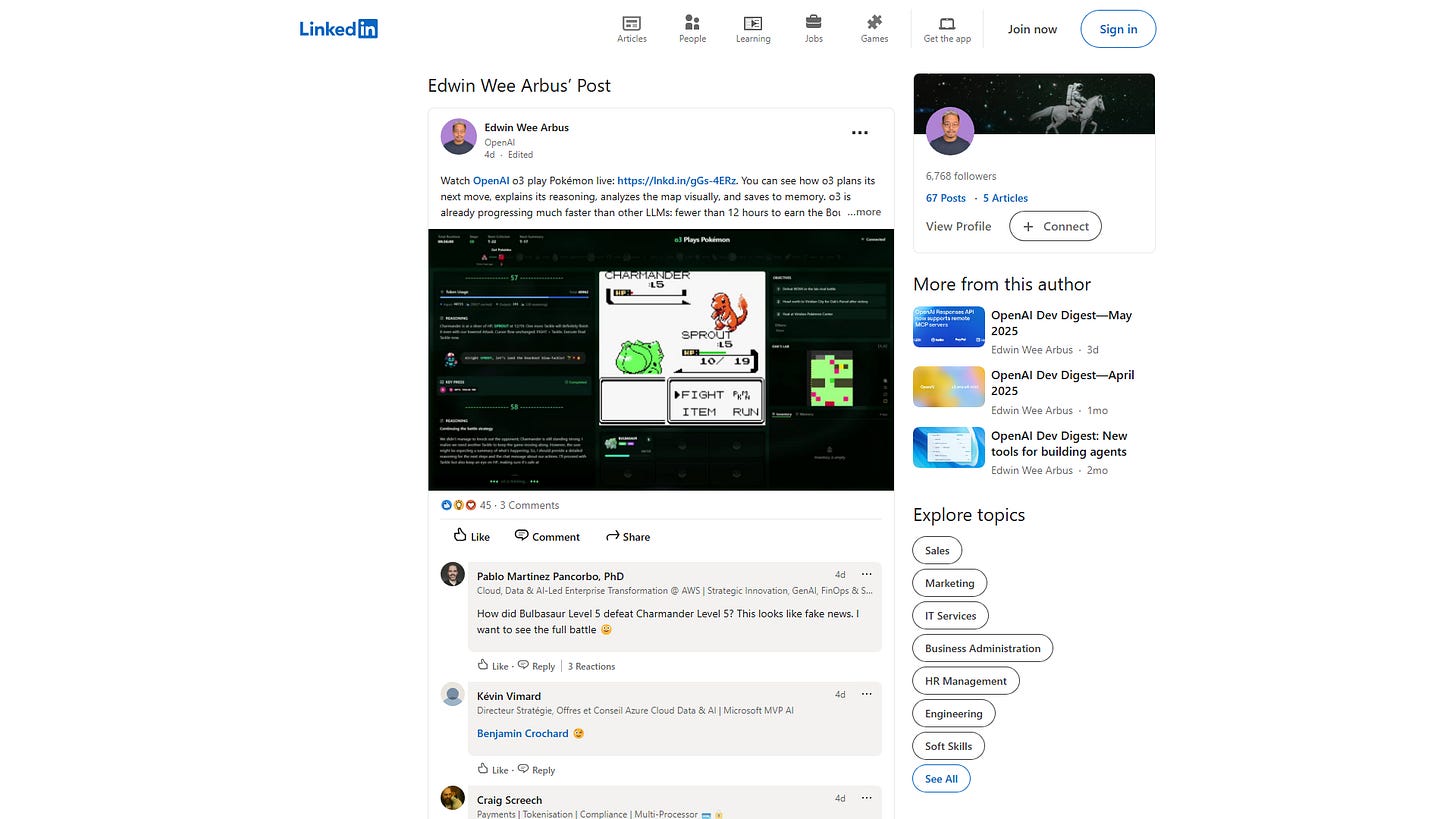The image size is (1456, 819).
Task: Open Articles in top navigation
Action: click(632, 29)
